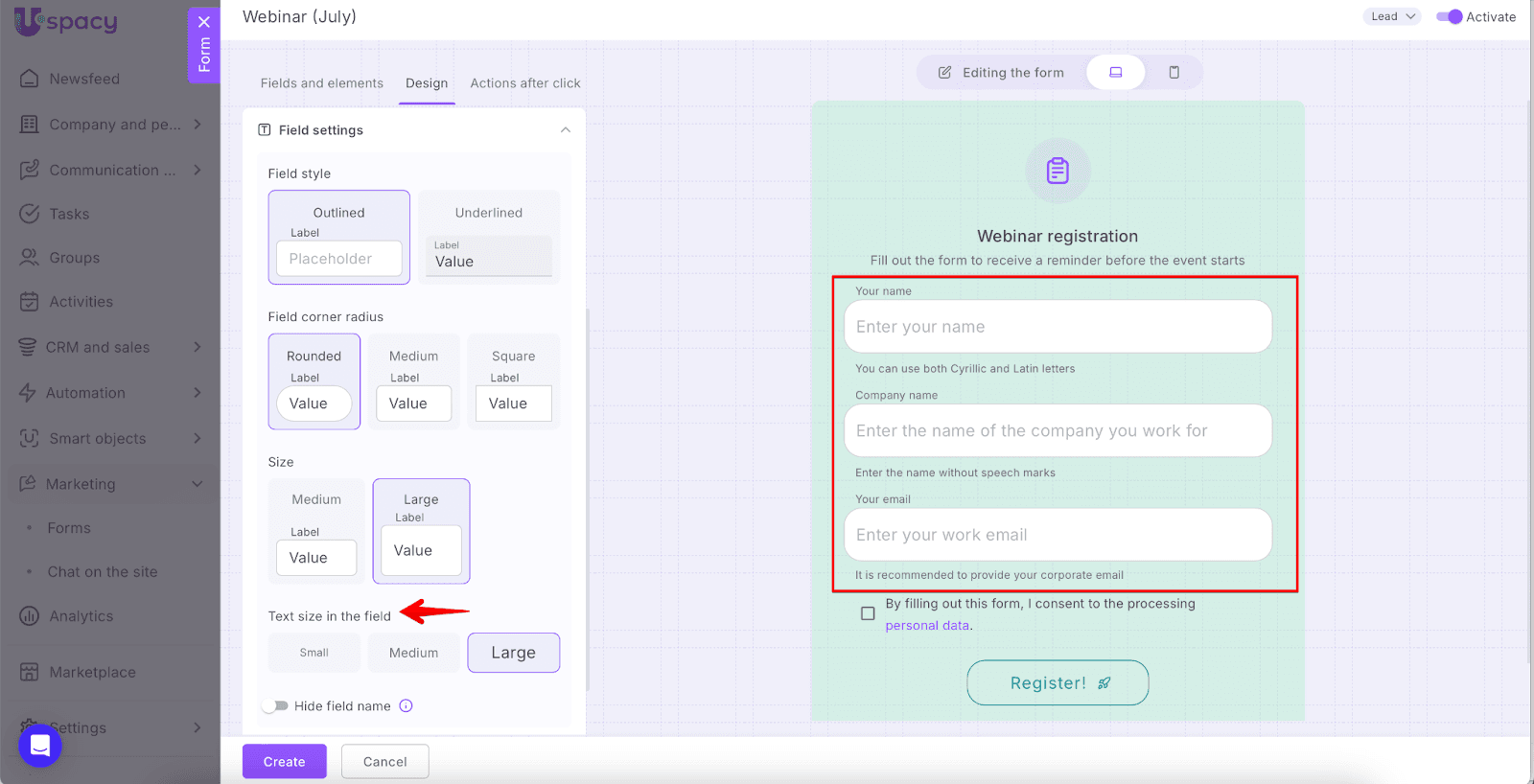Click the Create button
Viewport: 1534px width, 784px height.
click(x=284, y=762)
